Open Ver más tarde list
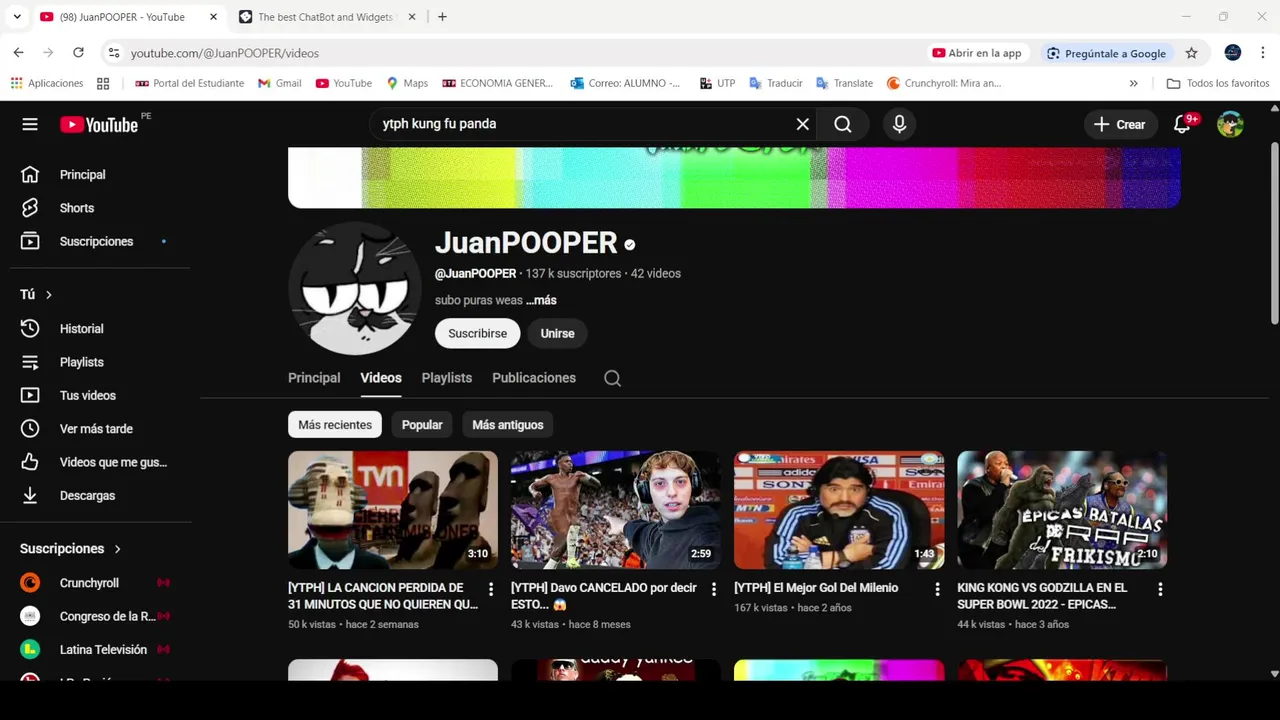Viewport: 1280px width, 720px height. click(x=95, y=428)
